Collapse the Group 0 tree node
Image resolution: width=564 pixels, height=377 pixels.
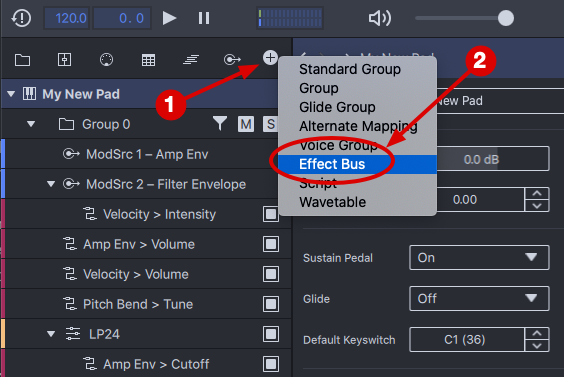pyautogui.click(x=31, y=124)
